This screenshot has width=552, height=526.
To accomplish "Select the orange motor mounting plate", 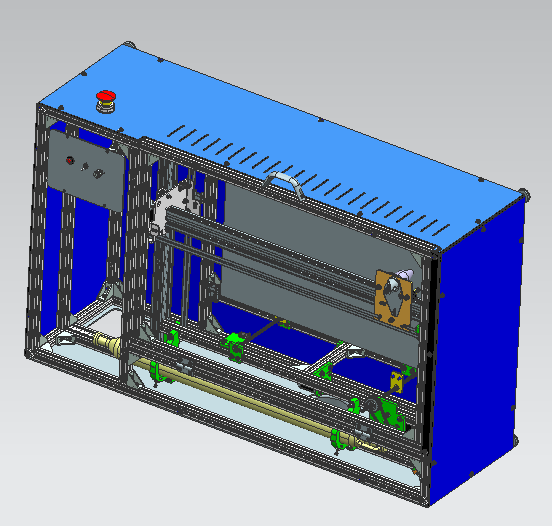I will 393,299.
